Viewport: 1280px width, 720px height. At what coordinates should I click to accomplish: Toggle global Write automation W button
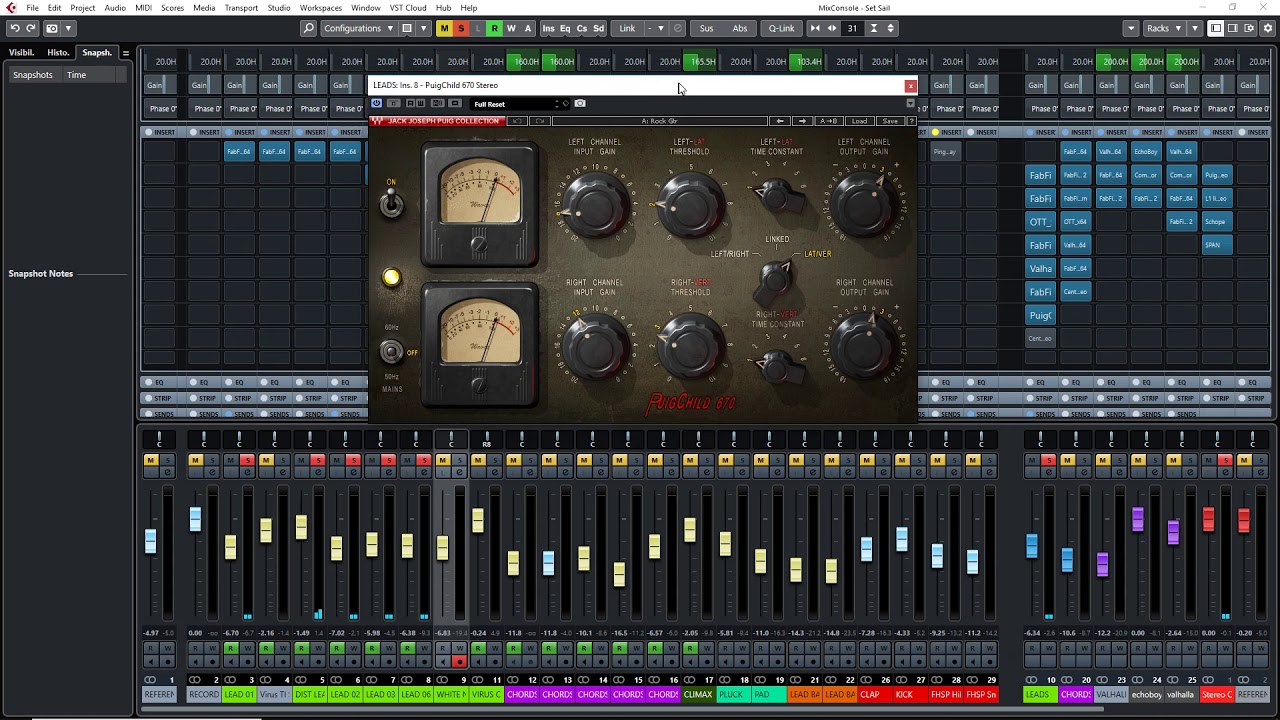511,28
